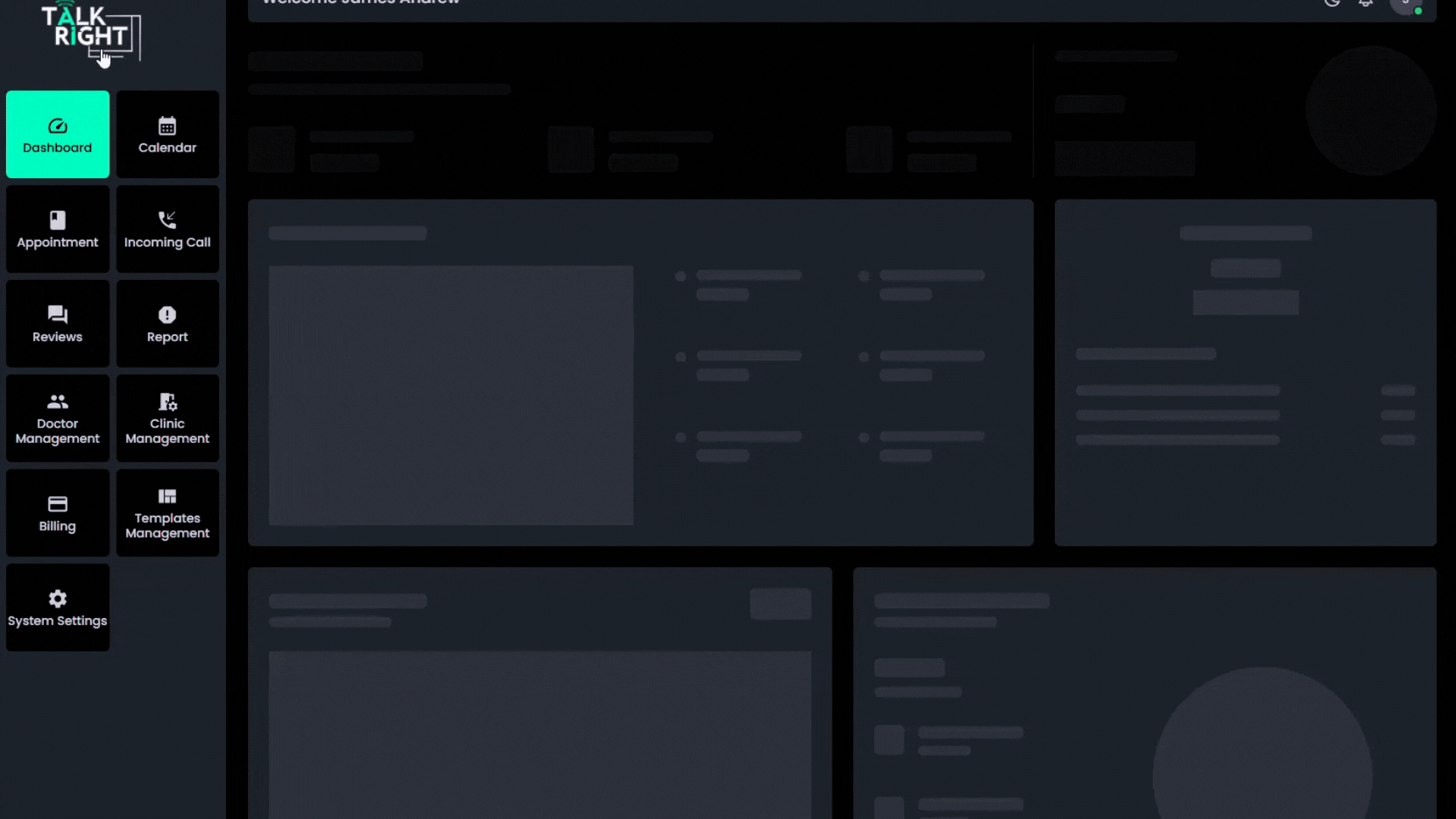Open the Report page
The width and height of the screenshot is (1456, 819).
pos(168,325)
